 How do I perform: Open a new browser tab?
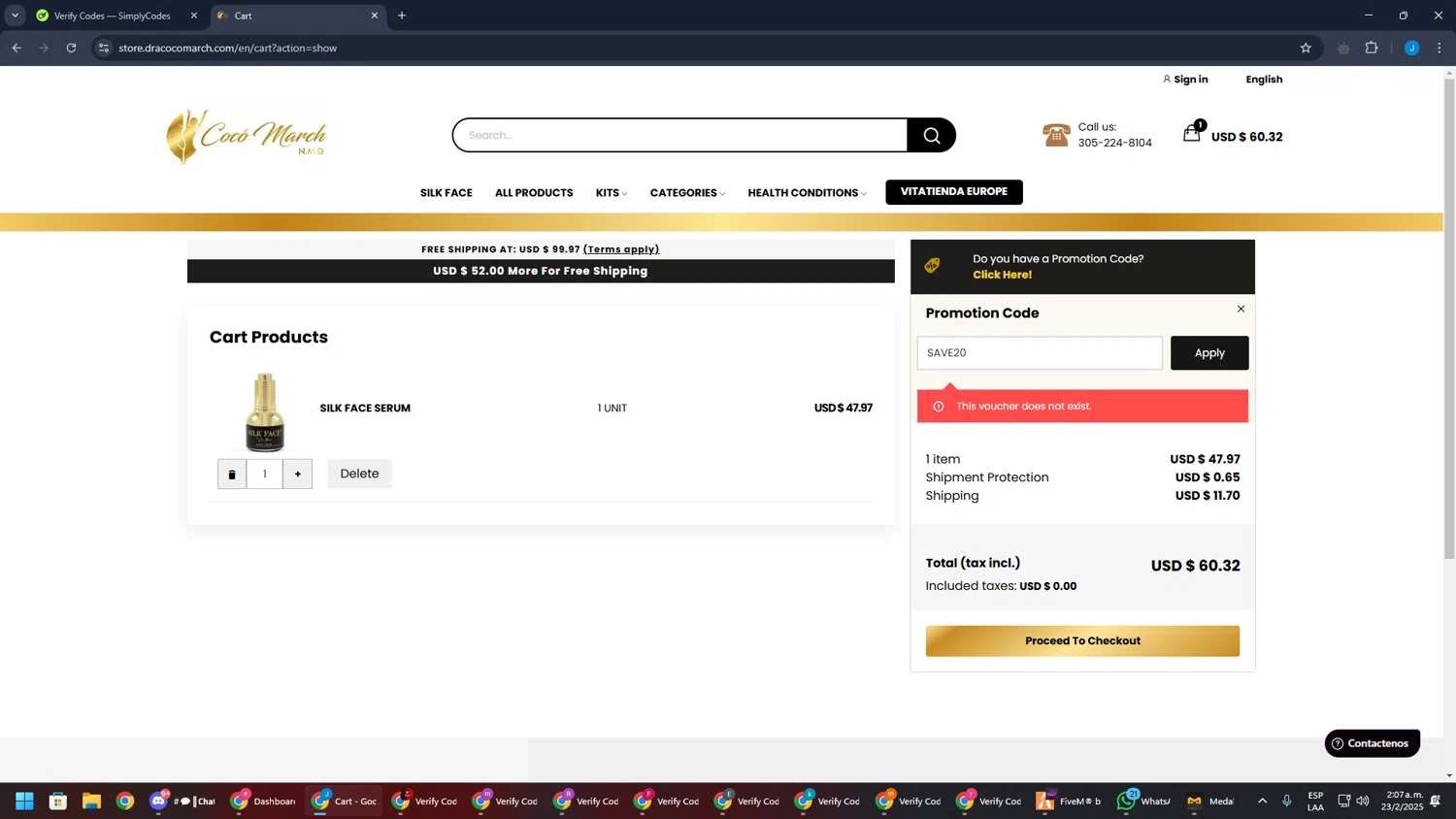[x=402, y=16]
